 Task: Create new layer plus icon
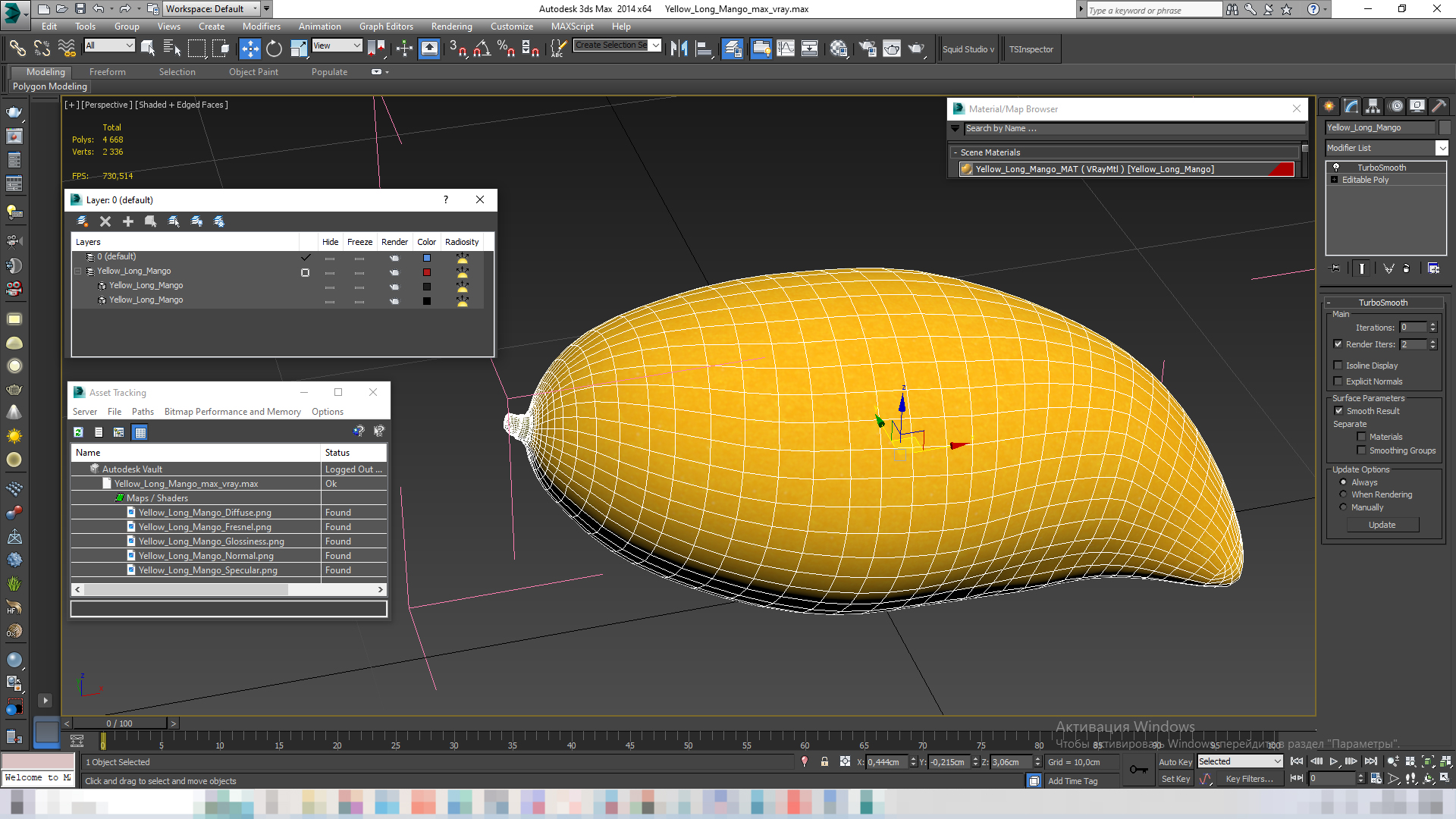128,221
